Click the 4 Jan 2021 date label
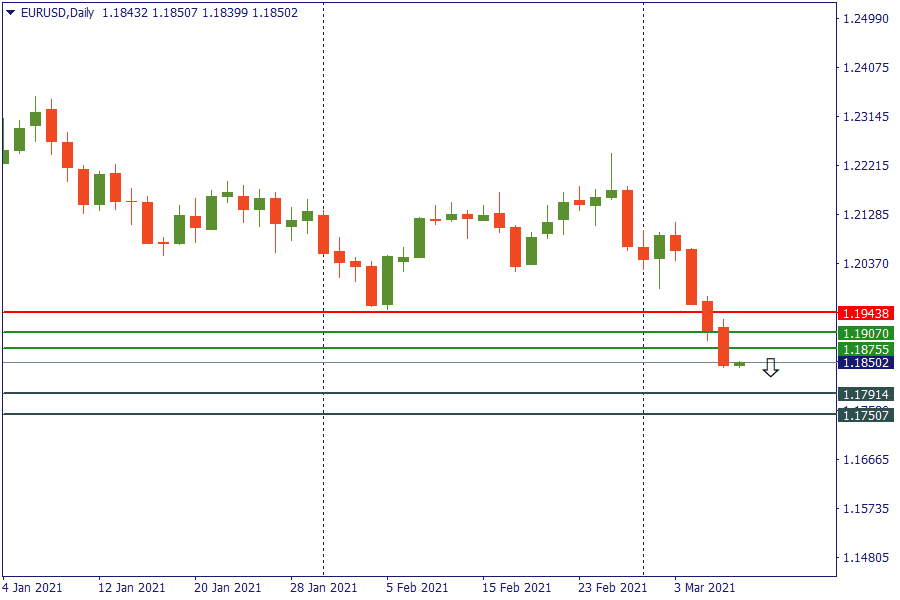Screen dimensions: 900x600 (32, 588)
